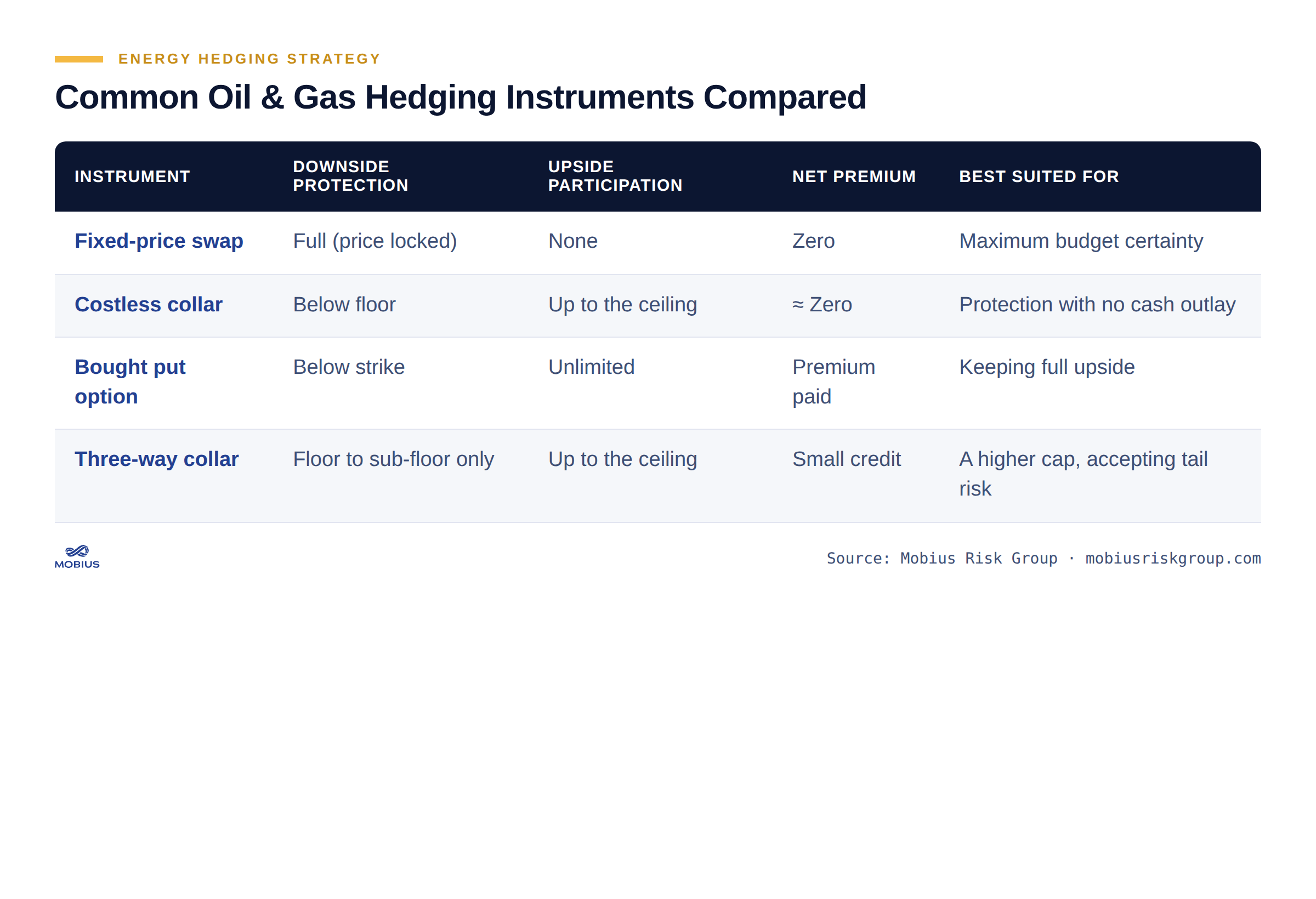1316x899 pixels.
Task: Select the 'Full (price locked)' cell
Action: pos(375,241)
